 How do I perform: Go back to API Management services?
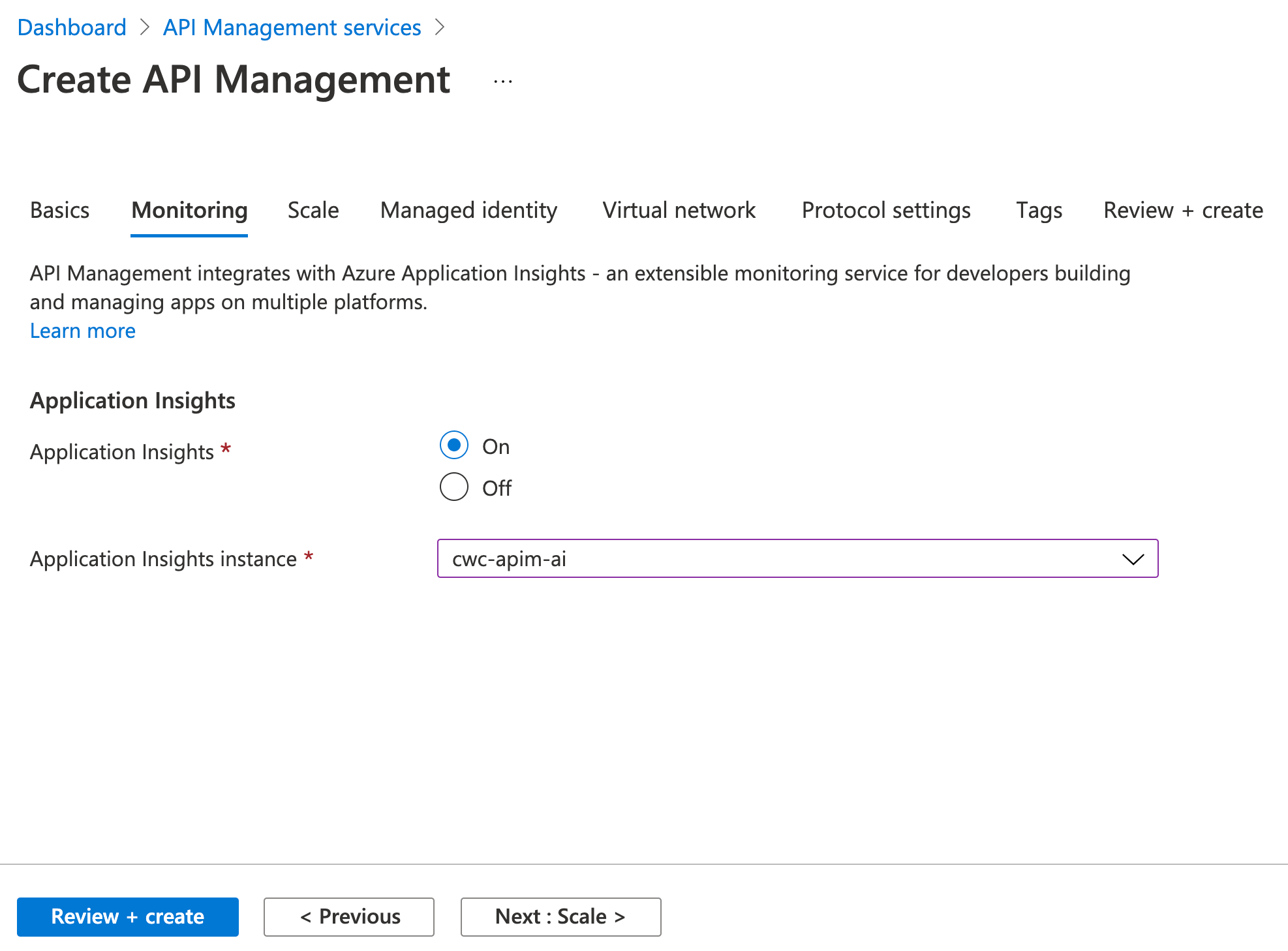291,27
